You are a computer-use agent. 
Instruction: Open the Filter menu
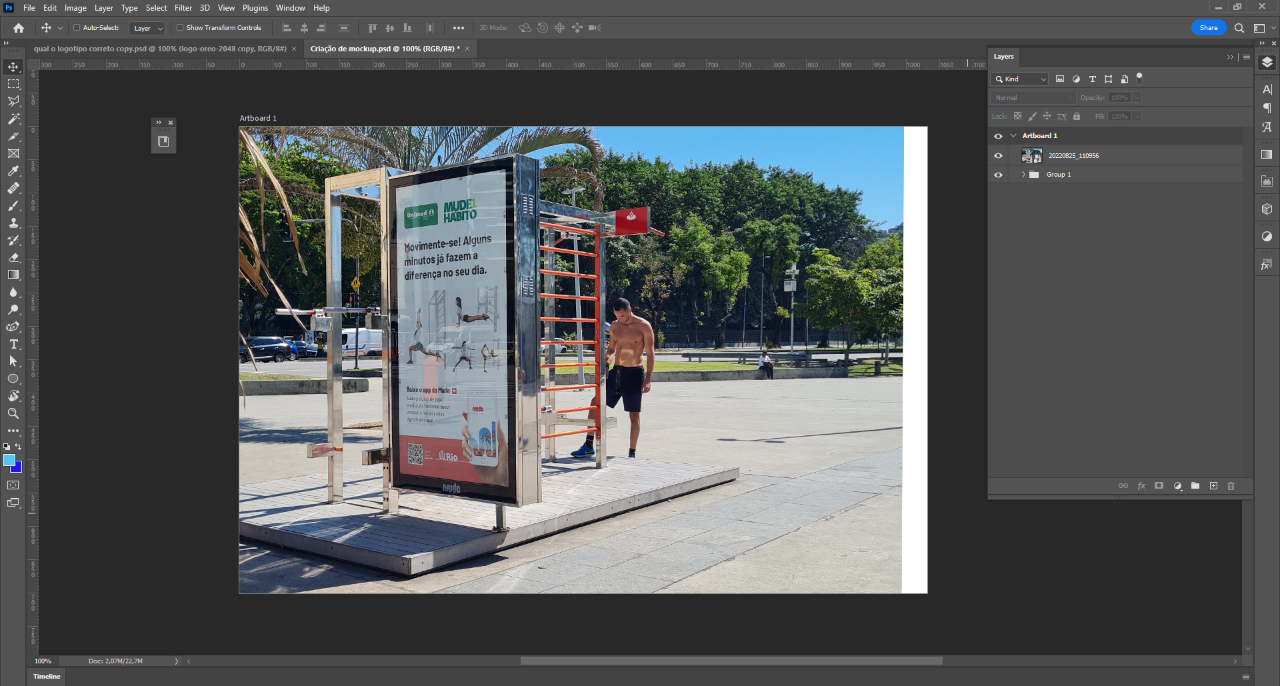coord(183,8)
